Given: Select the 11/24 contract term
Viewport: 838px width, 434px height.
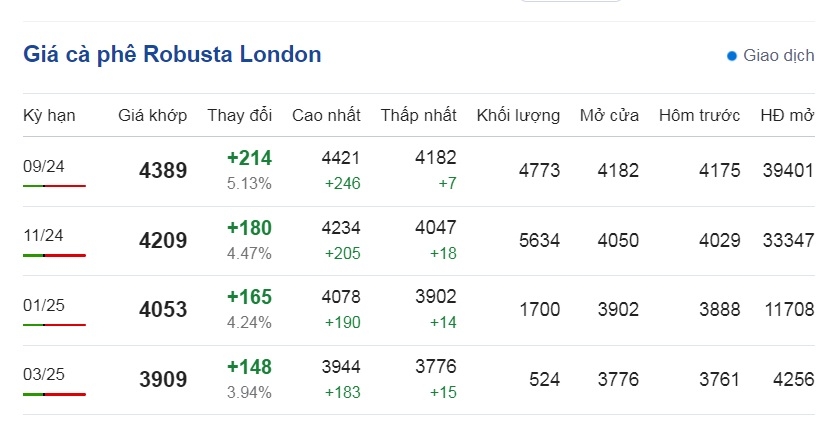Looking at the screenshot, I should (43, 235).
